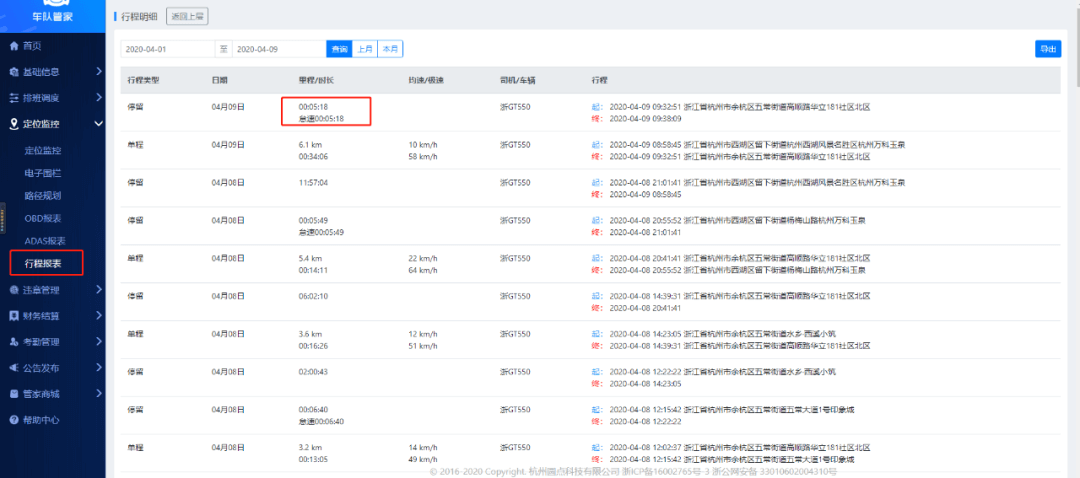Click the 管家商城 store icon
The width and height of the screenshot is (1080, 478).
(13, 394)
